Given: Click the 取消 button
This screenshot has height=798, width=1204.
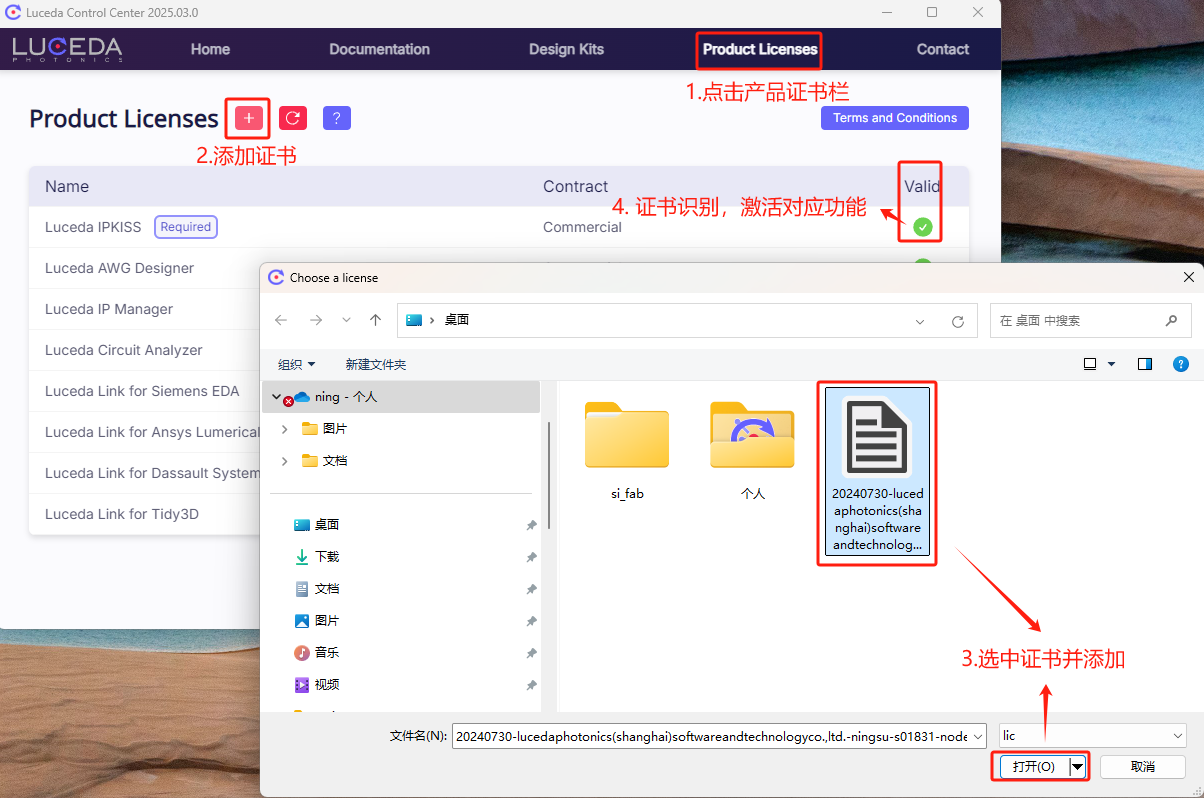Looking at the screenshot, I should coord(1143,767).
